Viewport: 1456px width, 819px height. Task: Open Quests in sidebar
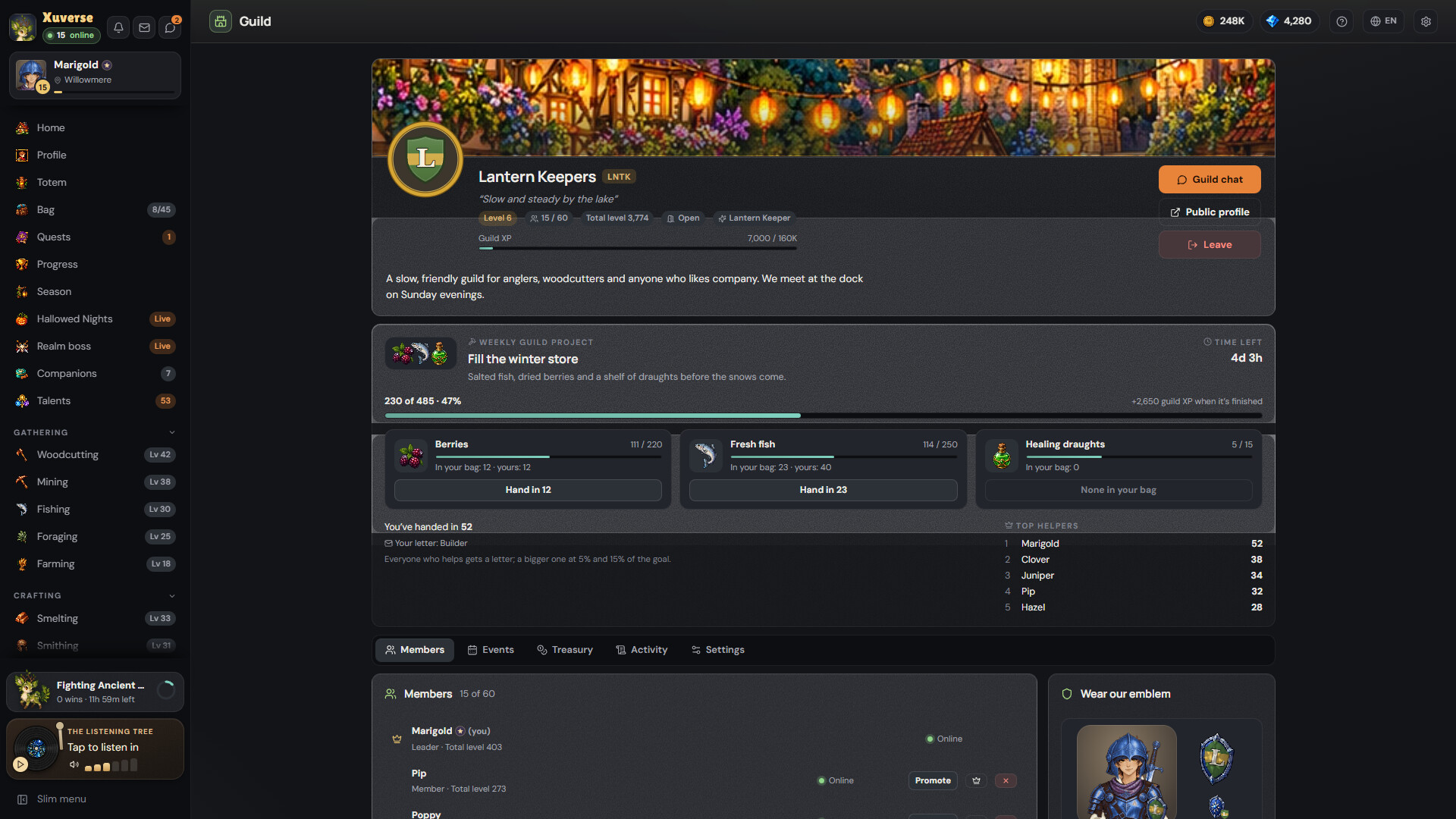(95, 237)
